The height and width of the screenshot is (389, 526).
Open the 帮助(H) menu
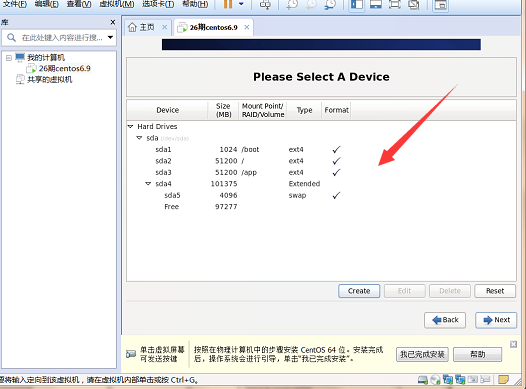click(195, 4)
